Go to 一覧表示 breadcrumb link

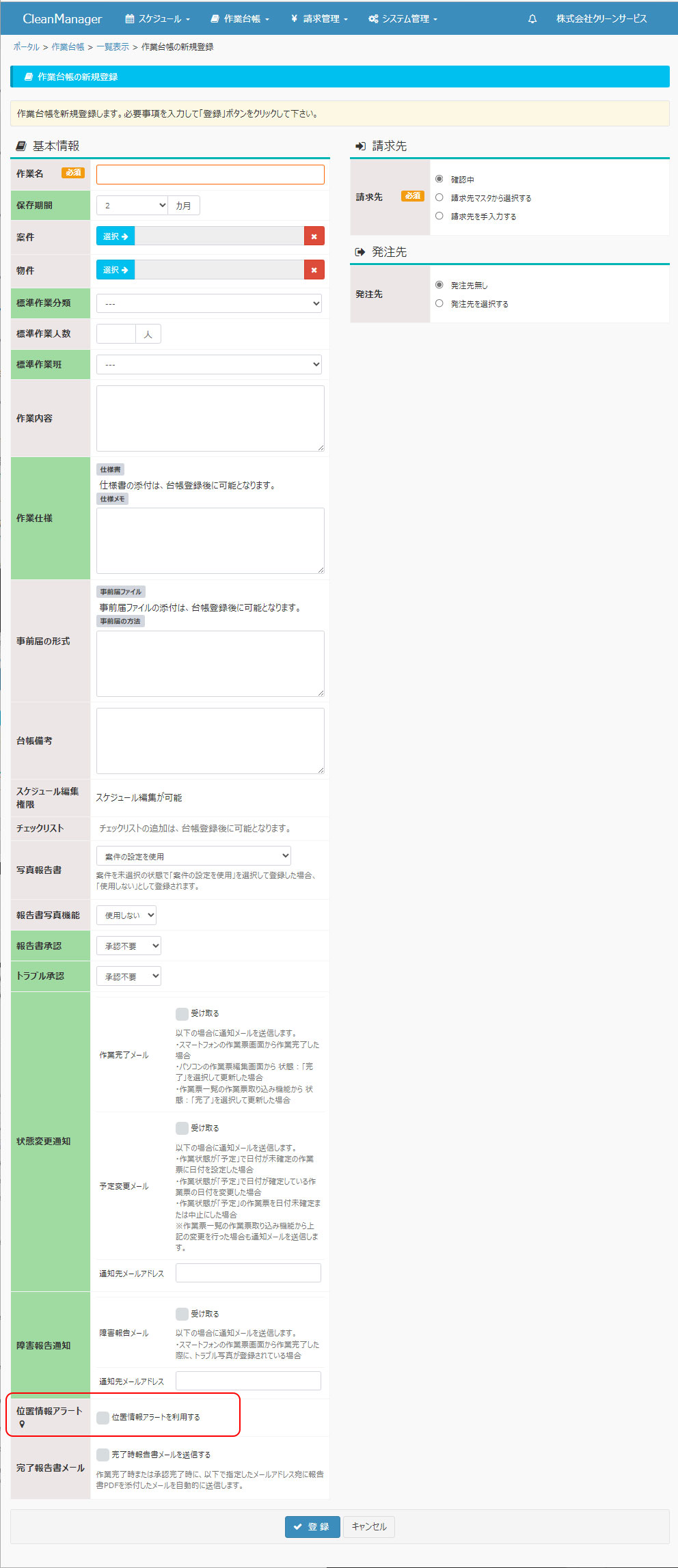point(113,47)
